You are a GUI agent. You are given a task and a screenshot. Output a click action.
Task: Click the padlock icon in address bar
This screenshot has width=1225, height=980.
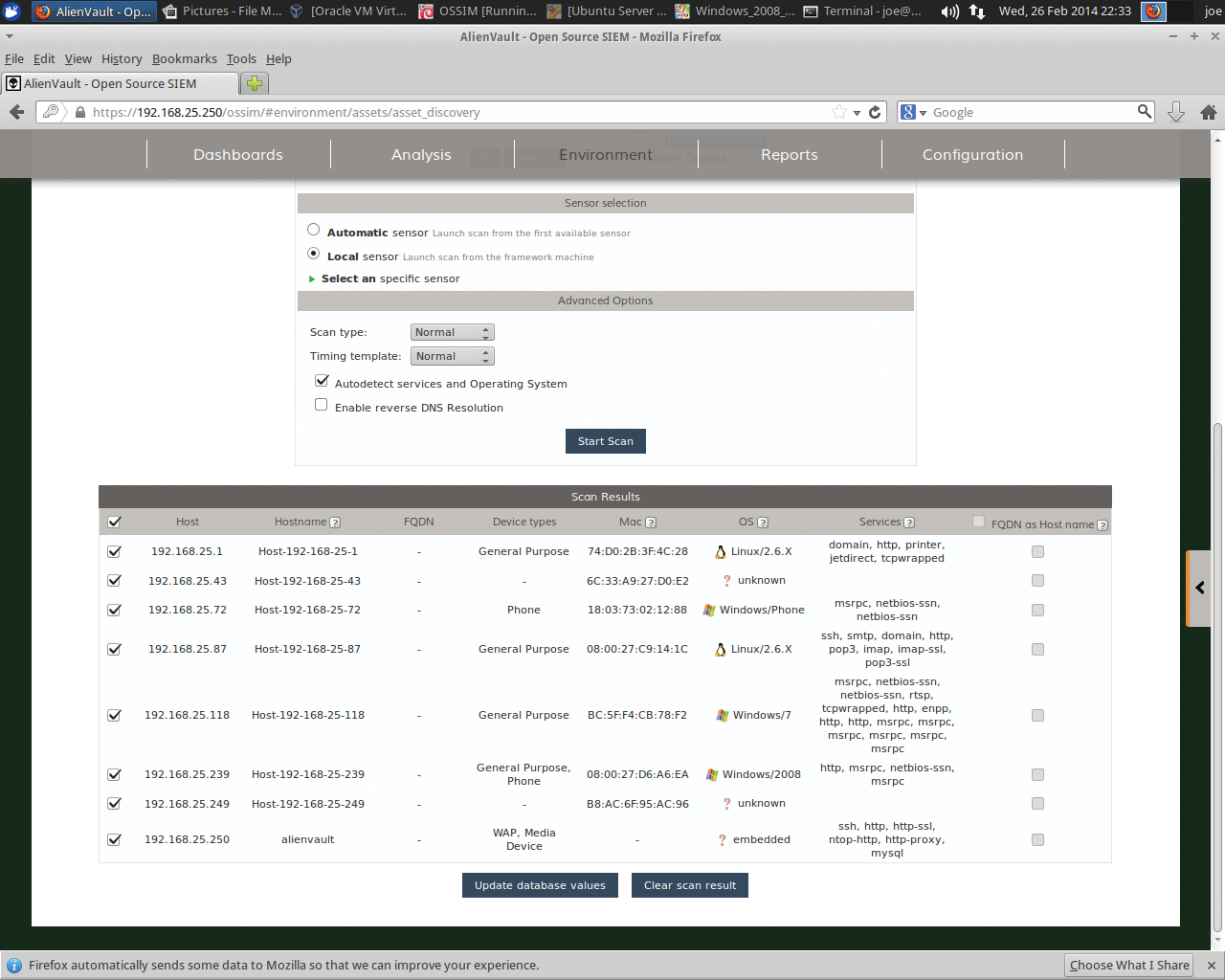[79, 112]
